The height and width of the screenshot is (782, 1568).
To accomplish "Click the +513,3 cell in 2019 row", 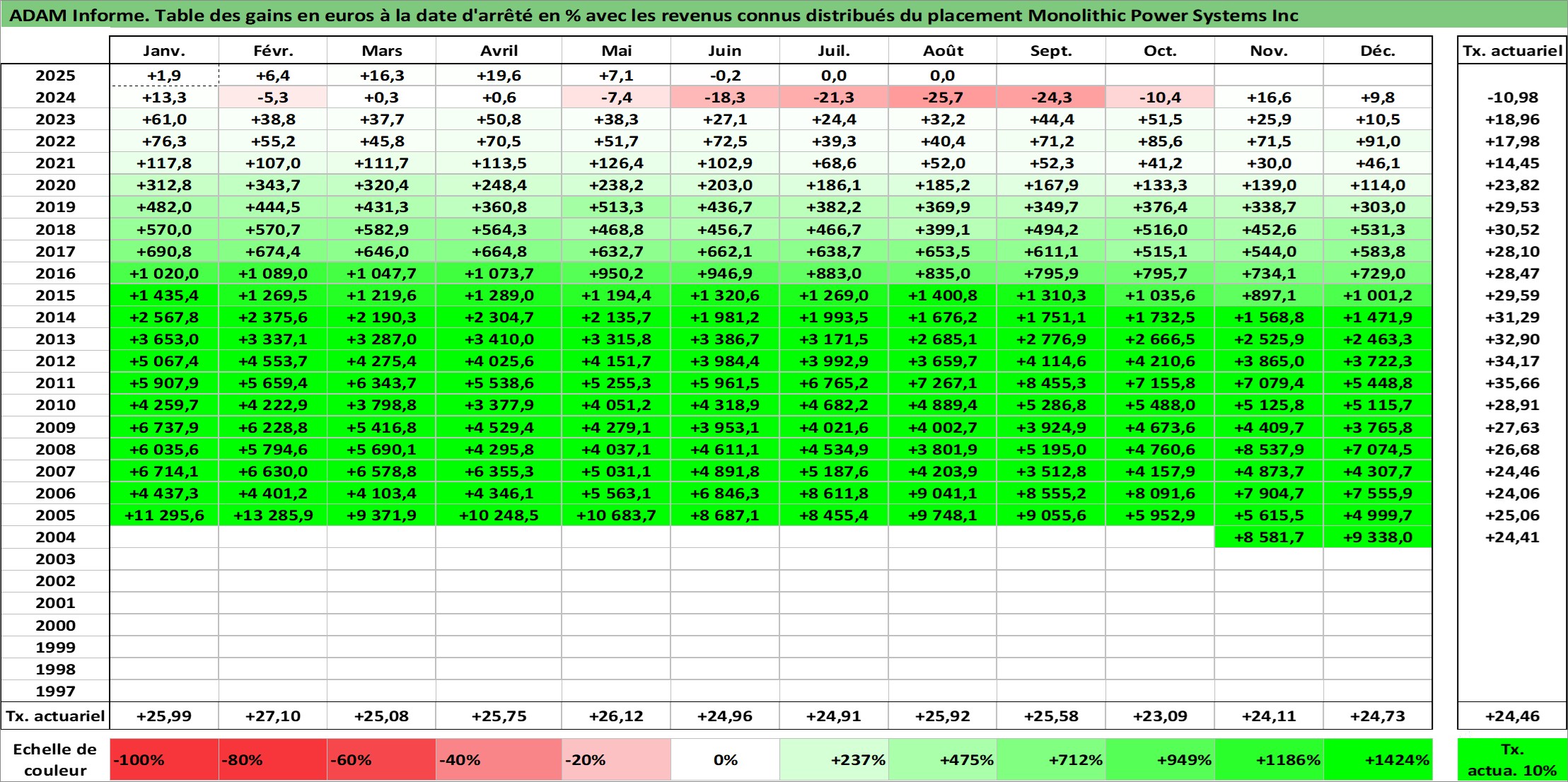I will (616, 207).
